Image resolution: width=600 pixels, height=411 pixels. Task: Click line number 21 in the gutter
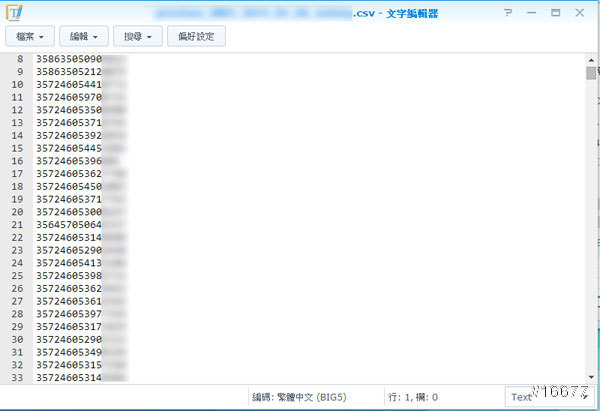[x=17, y=225]
